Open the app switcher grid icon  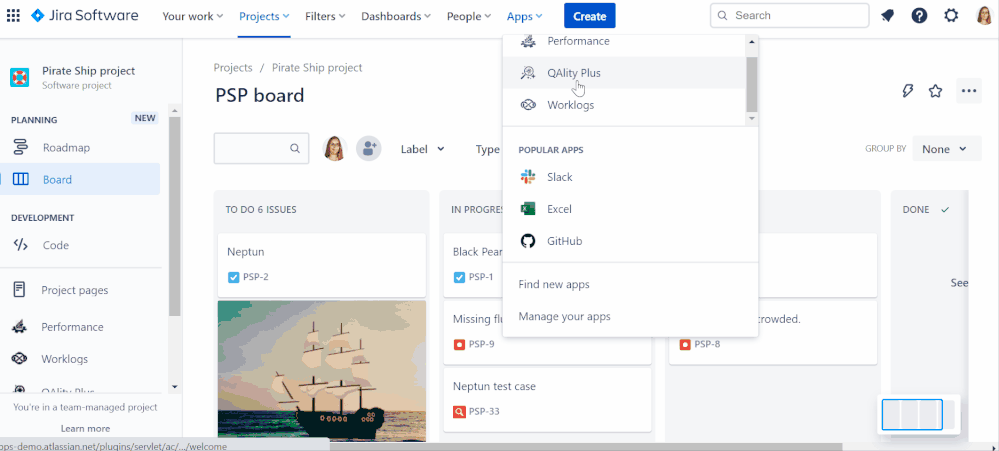(13, 15)
